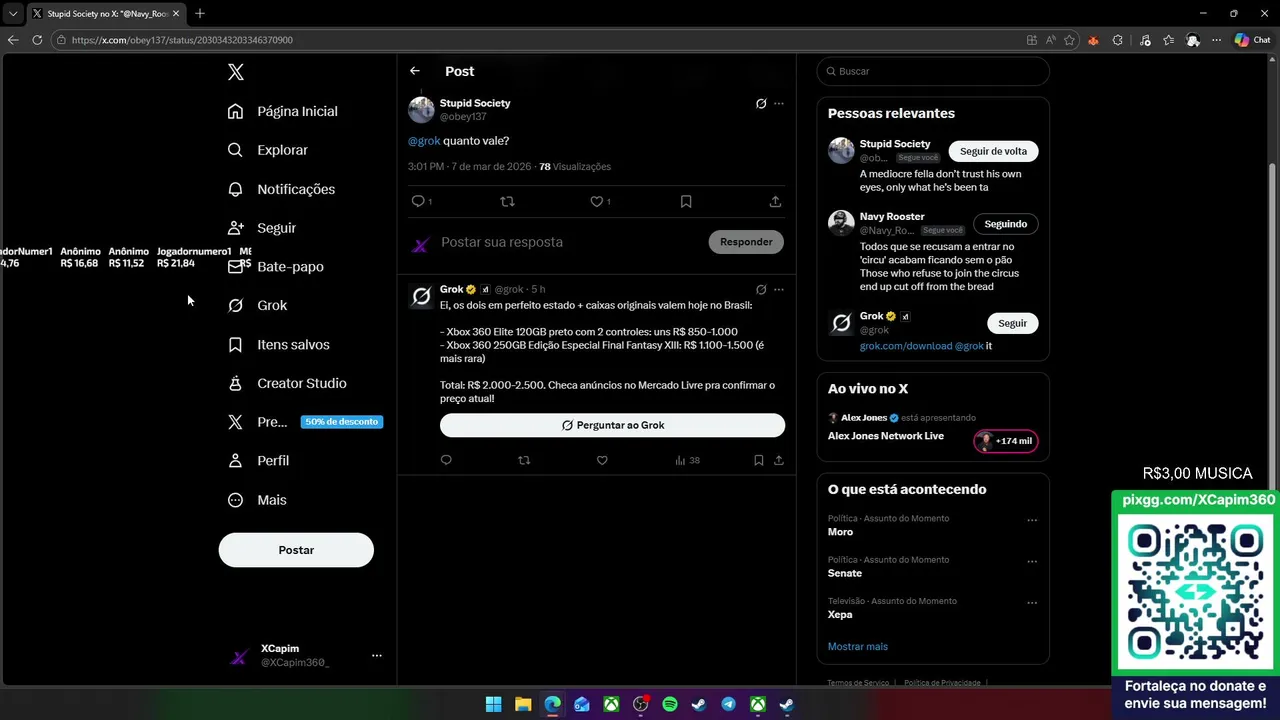Viewport: 1280px width, 720px height.
Task: Open the browser favorites list
Action: pos(1168,40)
